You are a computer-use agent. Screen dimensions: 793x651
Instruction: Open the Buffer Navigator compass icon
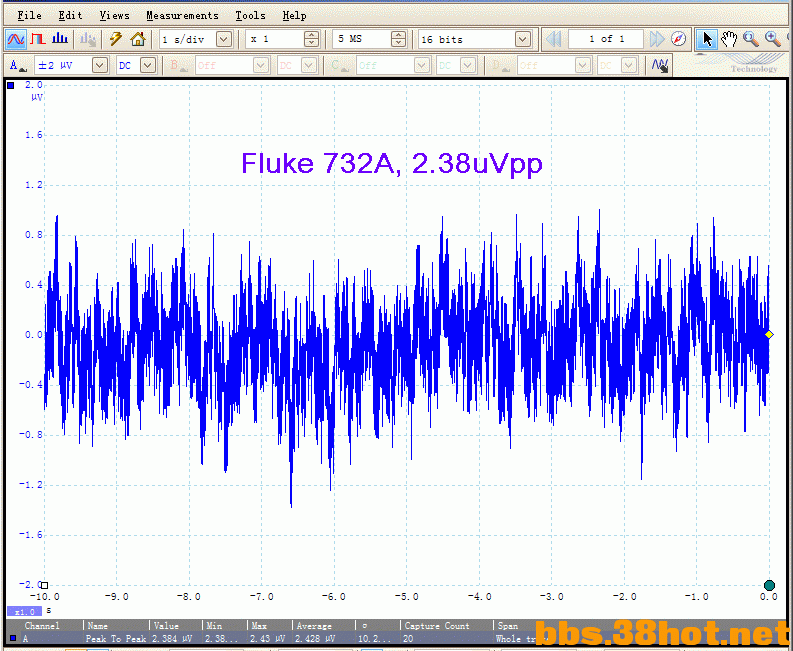click(x=679, y=39)
